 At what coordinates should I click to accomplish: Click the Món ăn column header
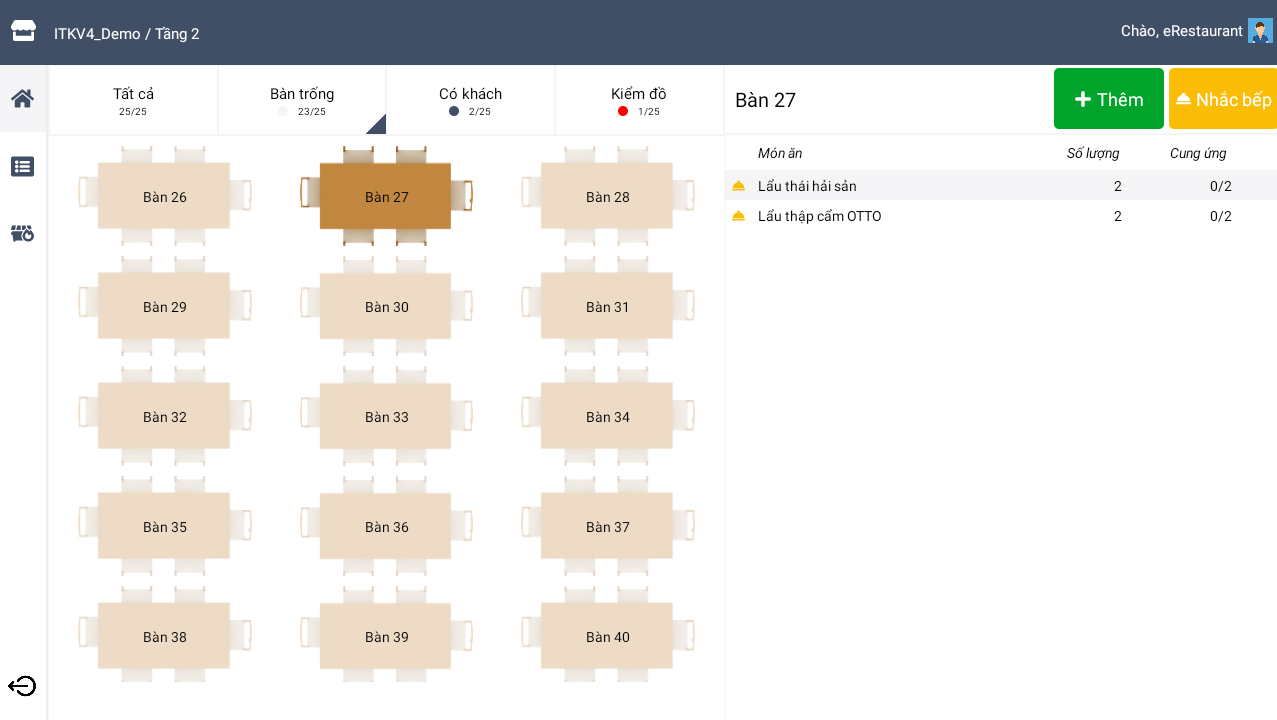pos(780,153)
